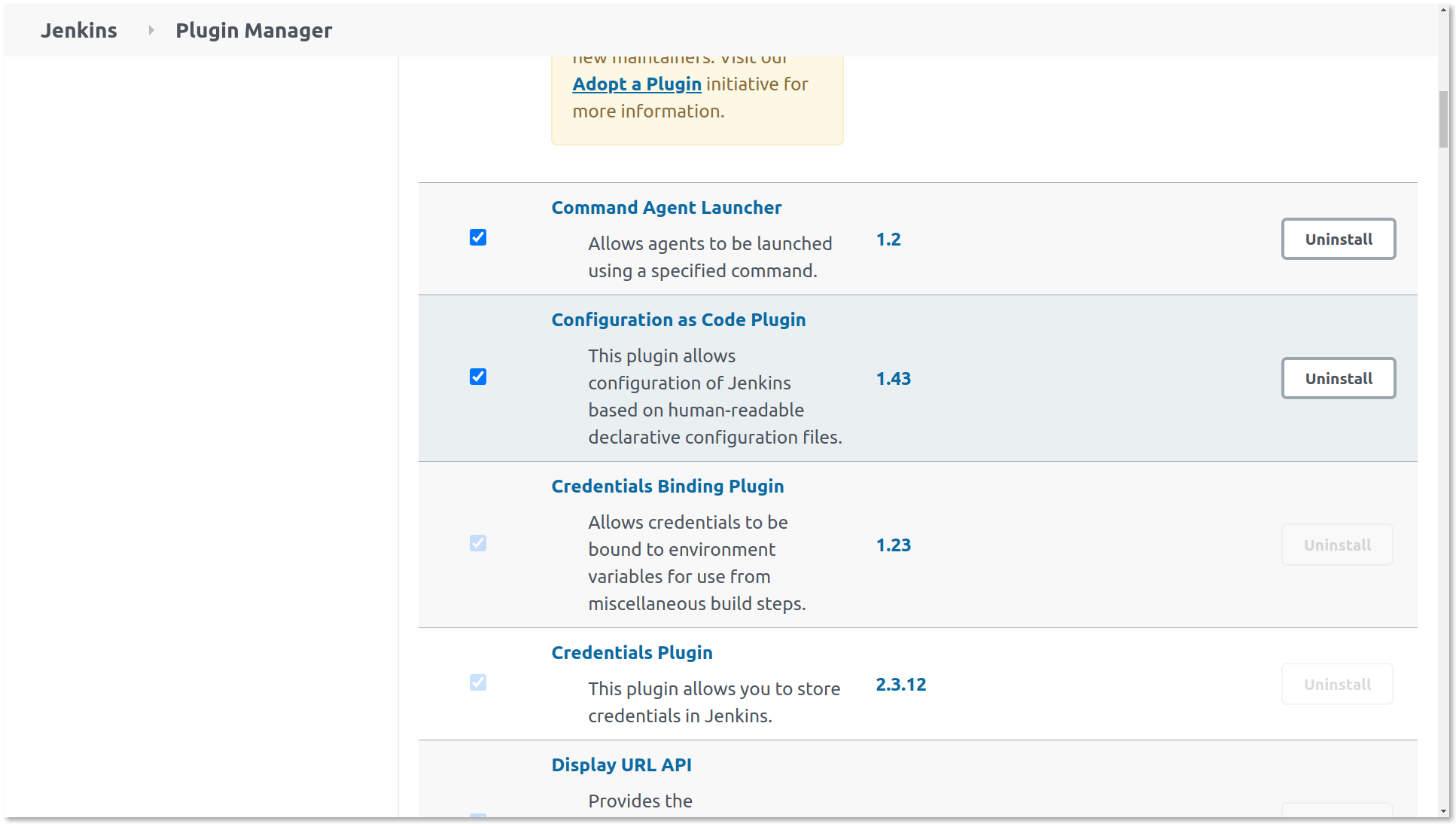Click version 2.3.12 of Credentials Plugin
The image size is (1456, 824).
pyautogui.click(x=901, y=685)
